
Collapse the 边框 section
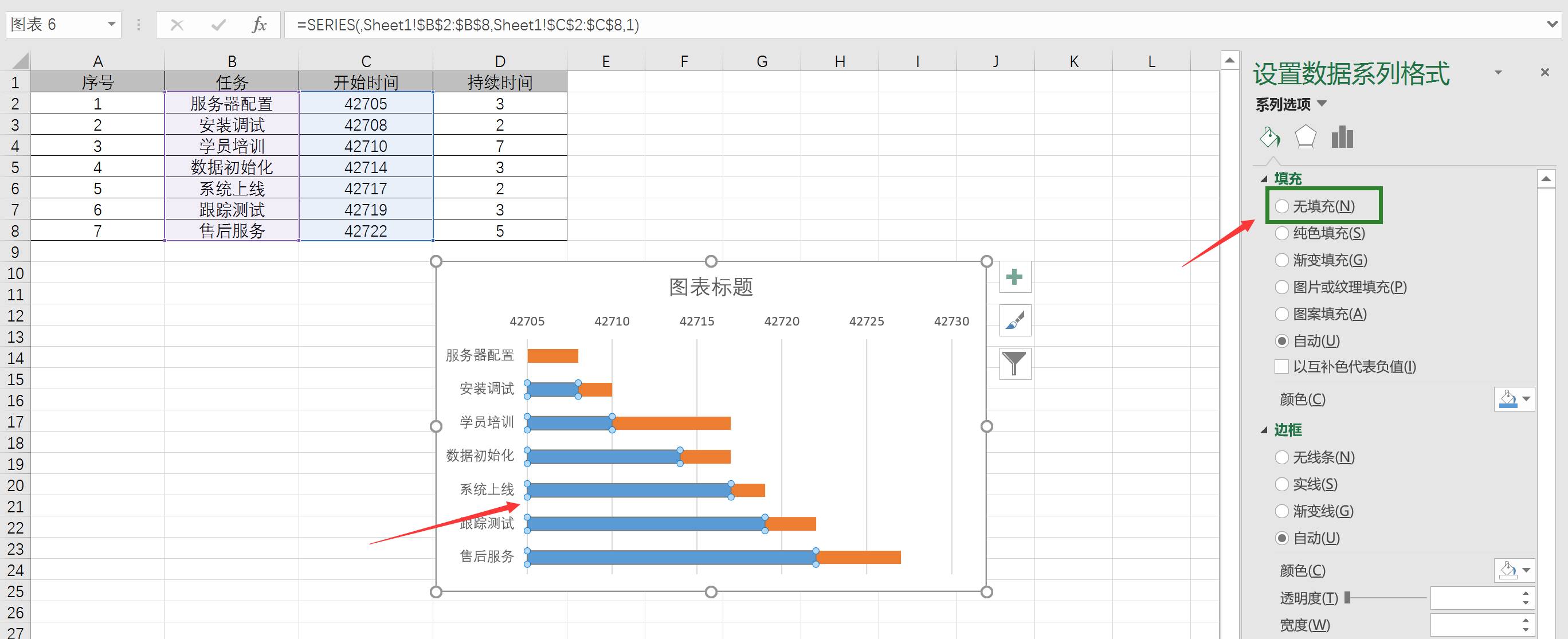pos(1264,430)
